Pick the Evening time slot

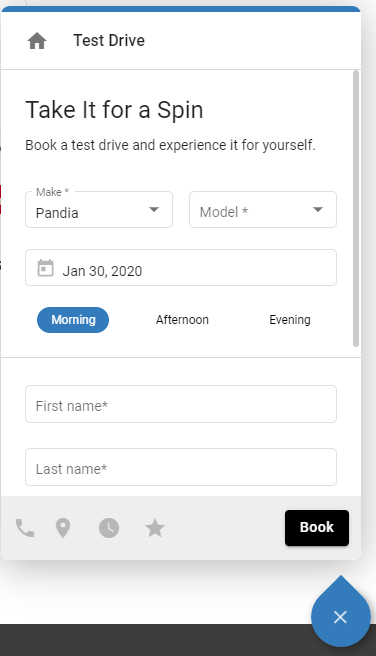point(290,320)
